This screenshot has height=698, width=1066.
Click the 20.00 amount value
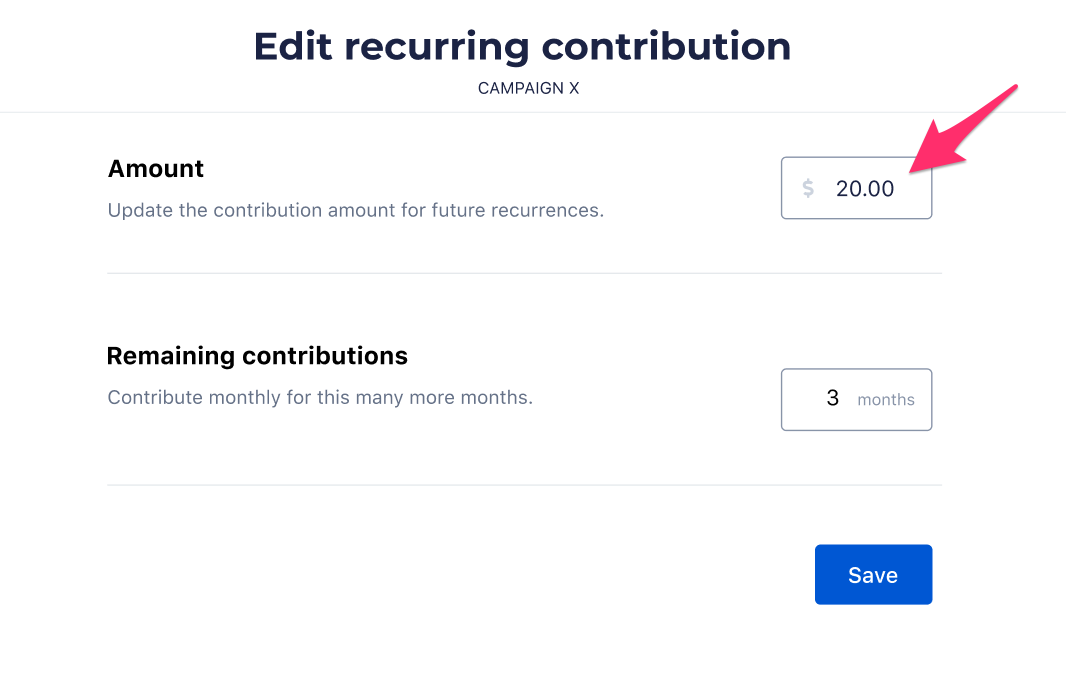tap(865, 188)
